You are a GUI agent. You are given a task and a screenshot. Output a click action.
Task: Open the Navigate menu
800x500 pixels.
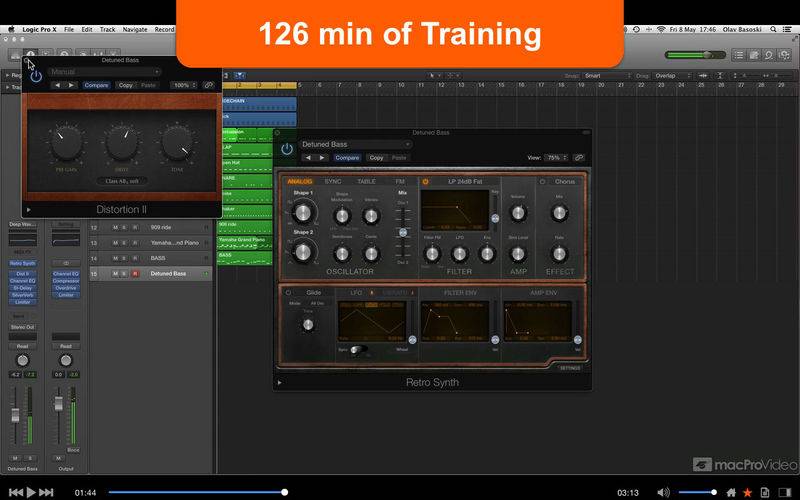[135, 30]
